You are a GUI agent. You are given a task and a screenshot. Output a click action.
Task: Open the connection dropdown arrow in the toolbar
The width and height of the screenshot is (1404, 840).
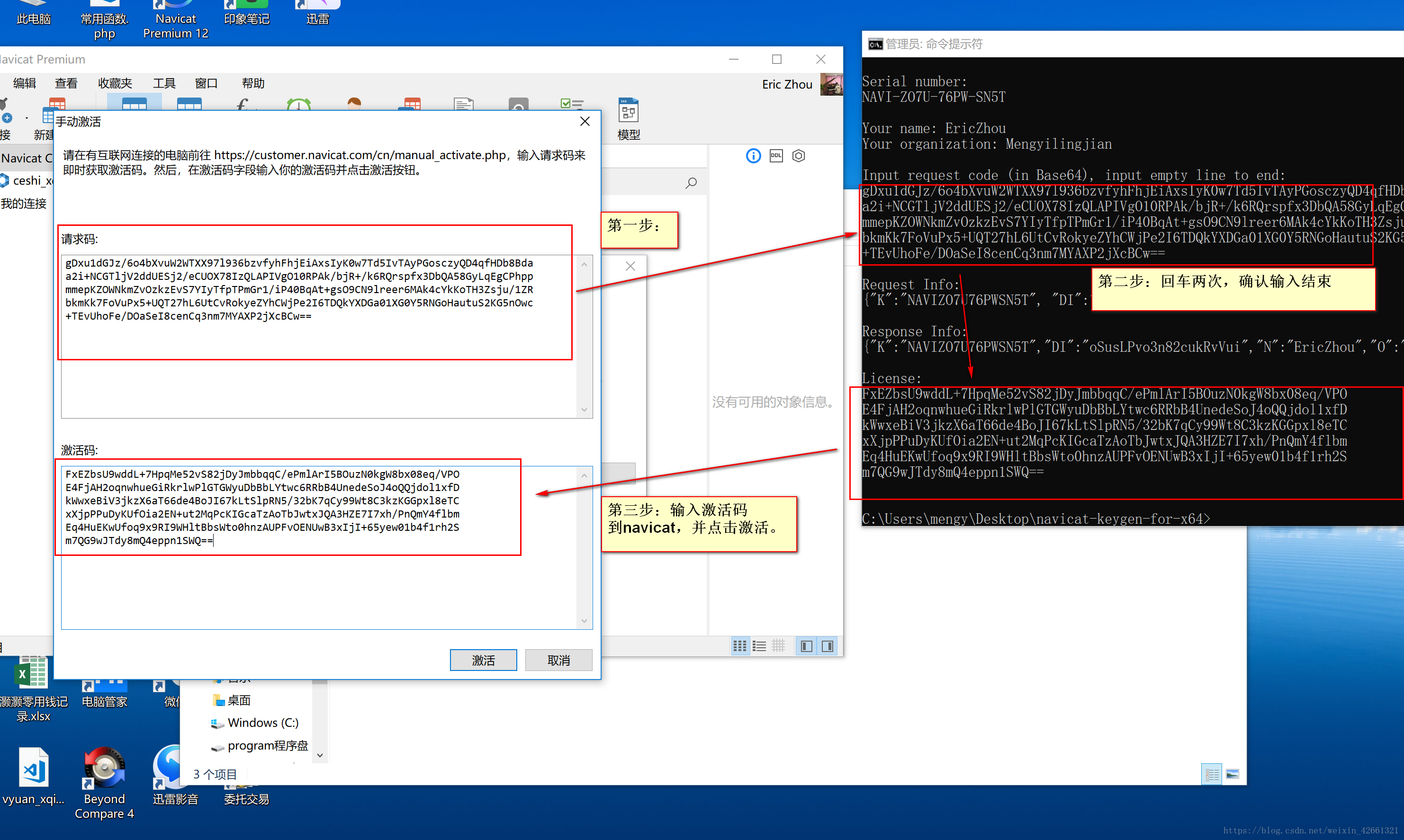pyautogui.click(x=26, y=118)
